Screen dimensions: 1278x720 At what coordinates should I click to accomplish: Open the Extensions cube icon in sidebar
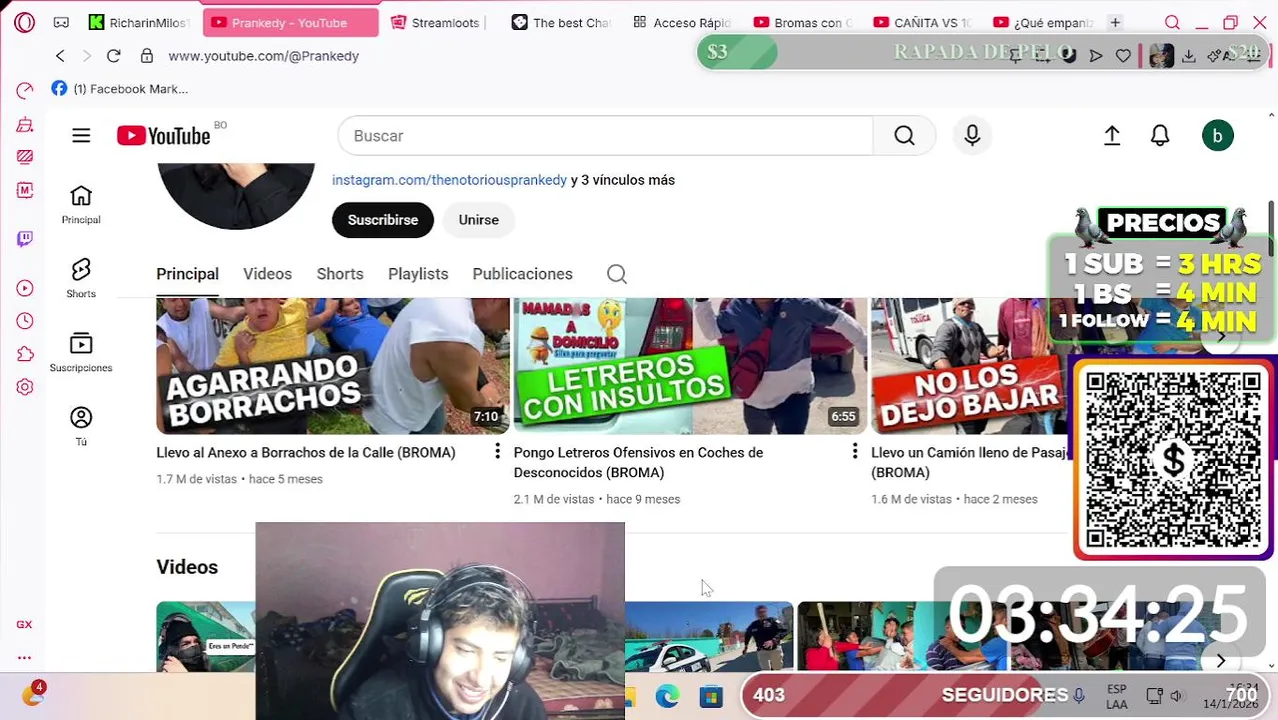coord(25,354)
